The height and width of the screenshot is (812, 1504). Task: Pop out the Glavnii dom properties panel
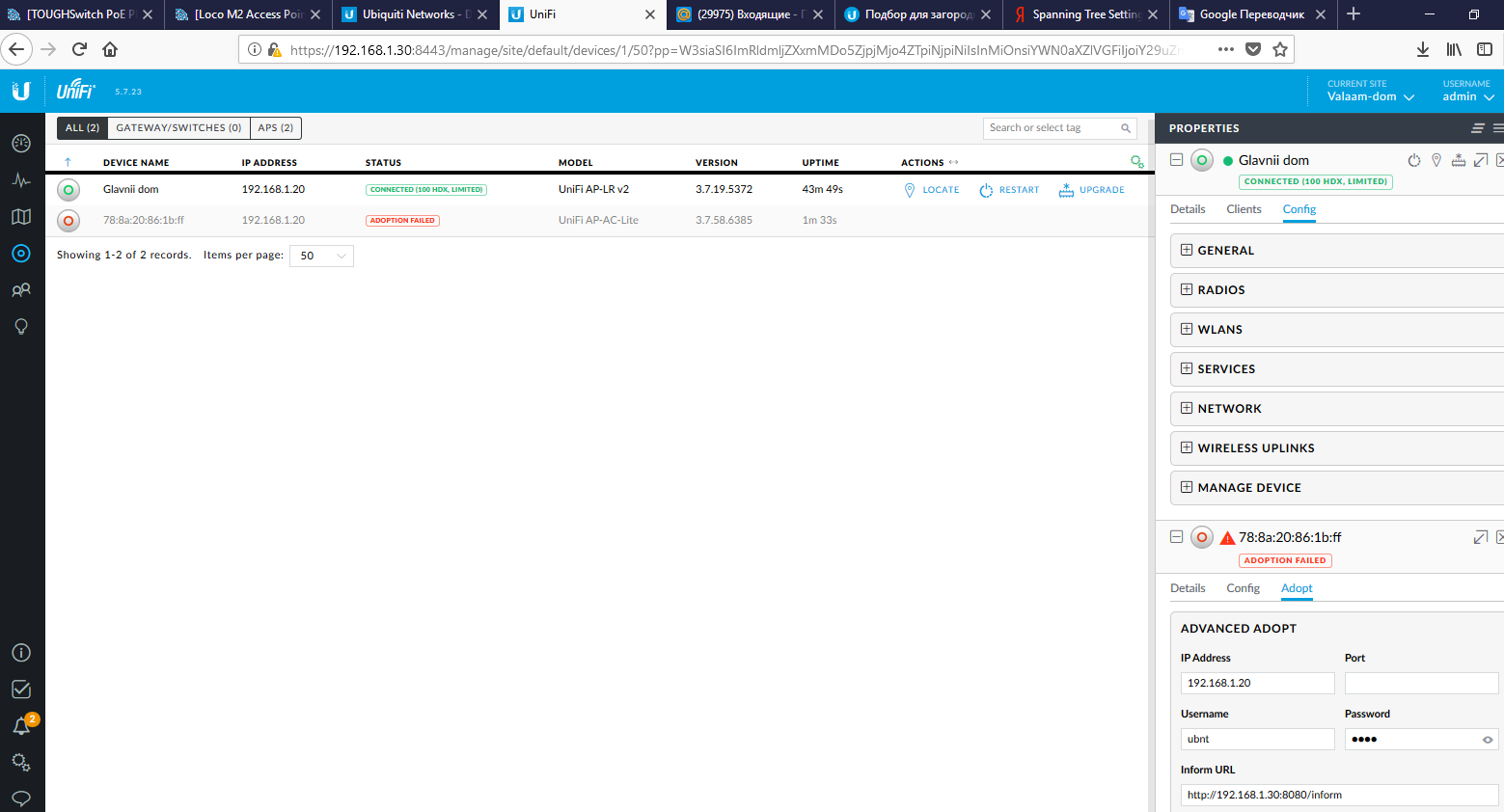tap(1481, 160)
